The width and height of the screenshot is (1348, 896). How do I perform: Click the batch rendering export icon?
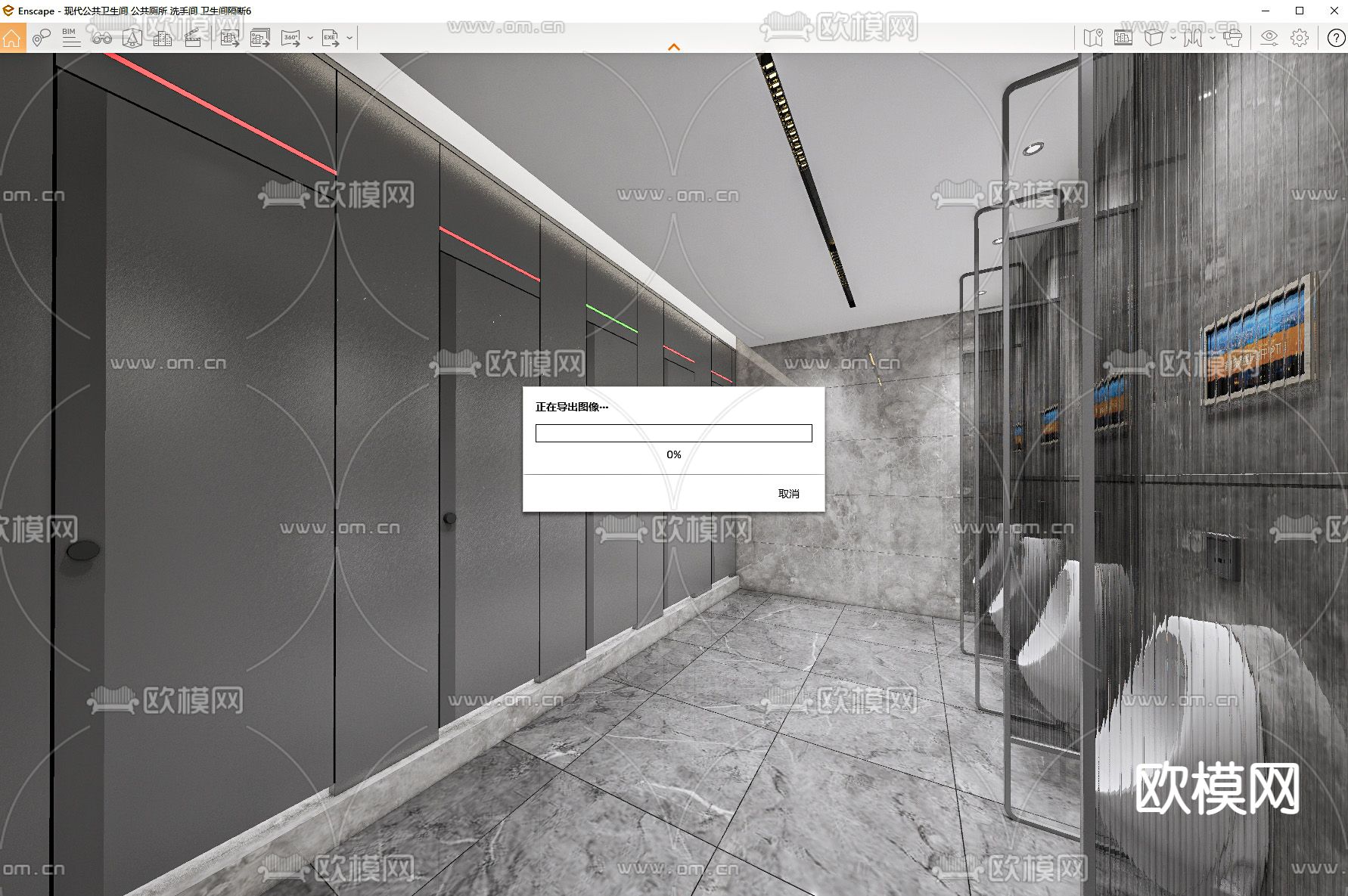point(260,37)
